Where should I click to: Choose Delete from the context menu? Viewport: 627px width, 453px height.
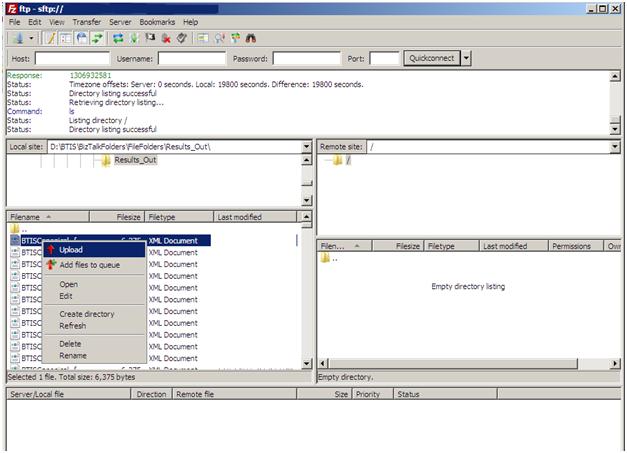94,344
